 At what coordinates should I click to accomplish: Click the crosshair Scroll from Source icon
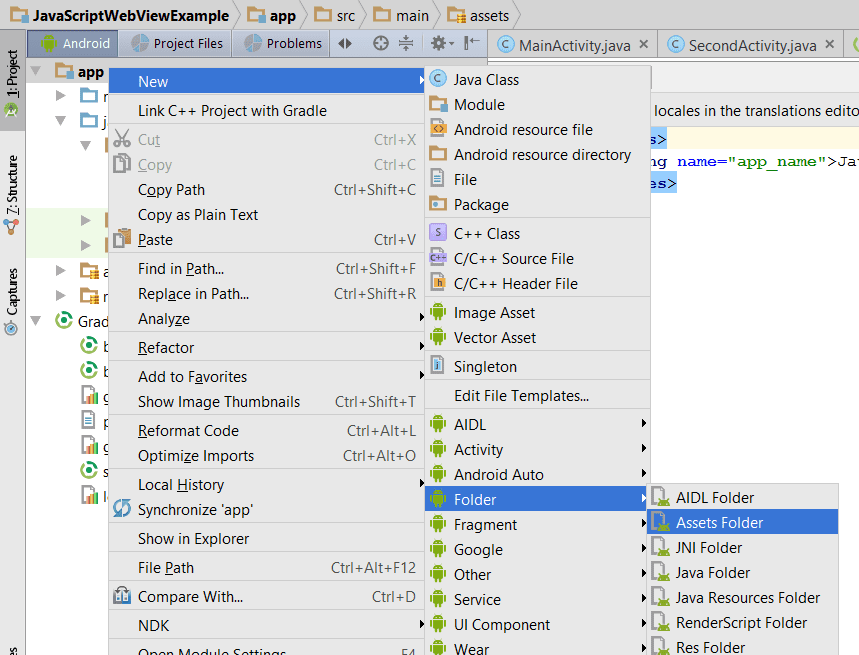[380, 43]
